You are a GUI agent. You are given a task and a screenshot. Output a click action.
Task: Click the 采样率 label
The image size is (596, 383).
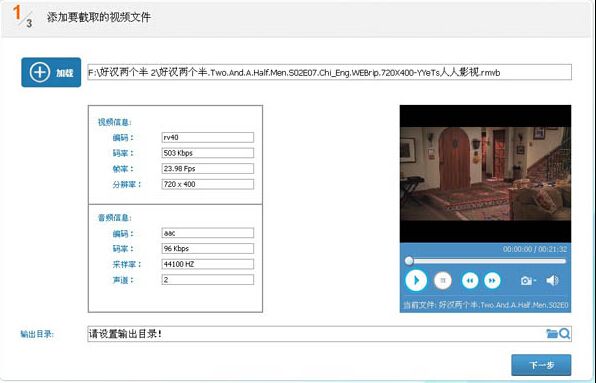tap(127, 264)
